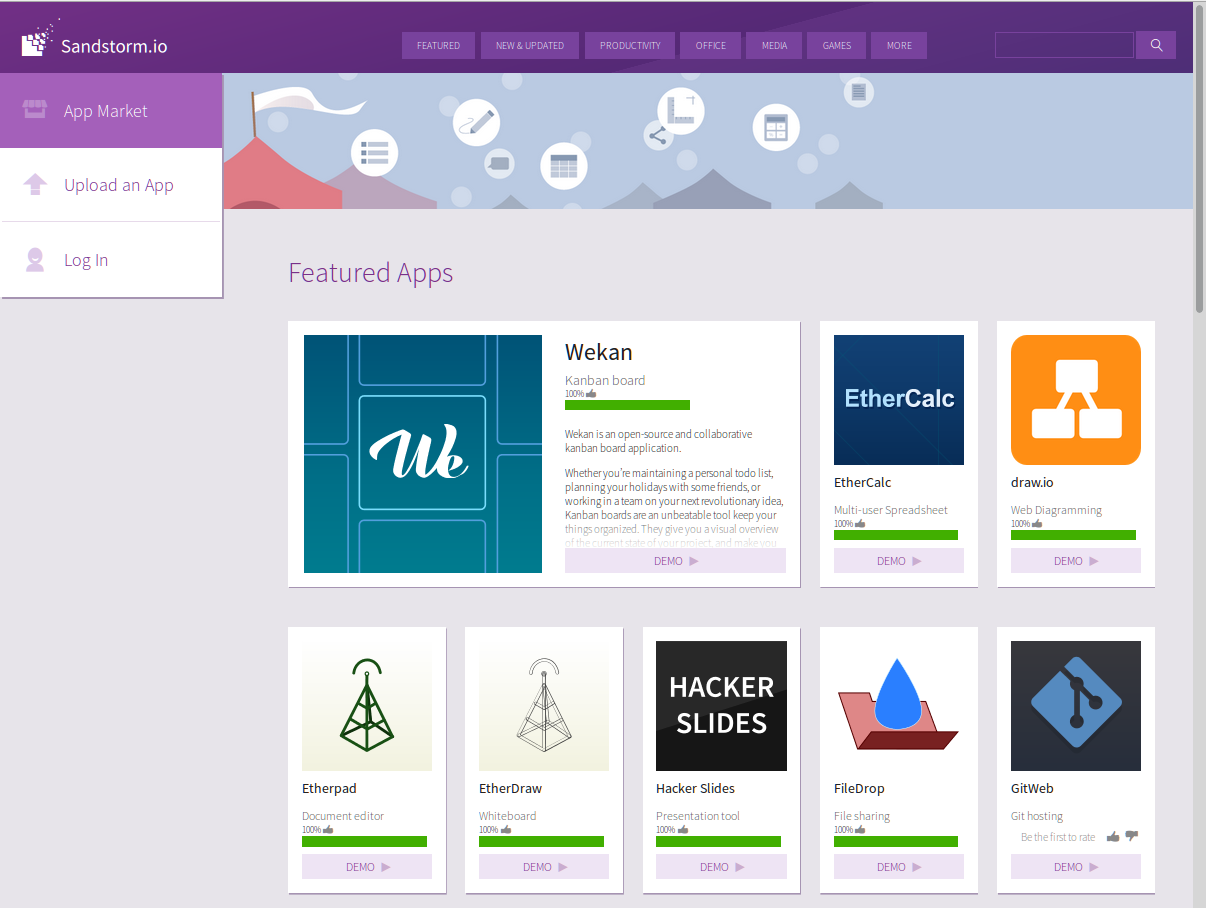1206x908 pixels.
Task: Focus the search input field
Action: click(1064, 45)
